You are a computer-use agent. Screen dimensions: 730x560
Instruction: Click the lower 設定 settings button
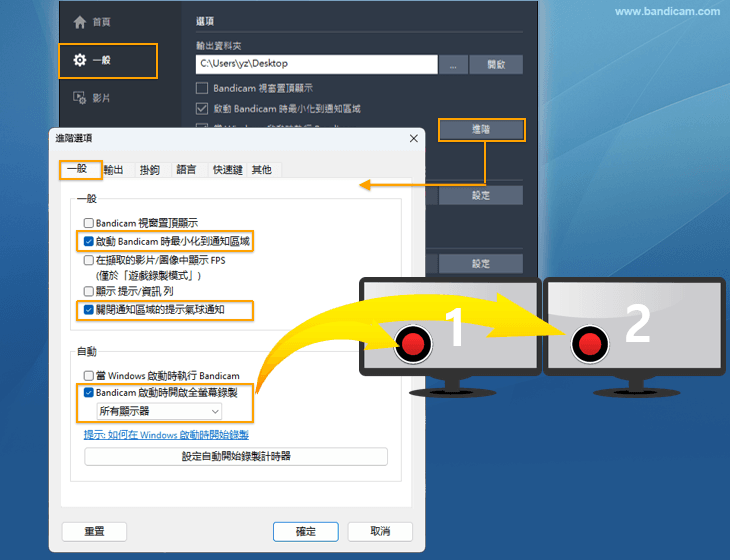coord(480,264)
